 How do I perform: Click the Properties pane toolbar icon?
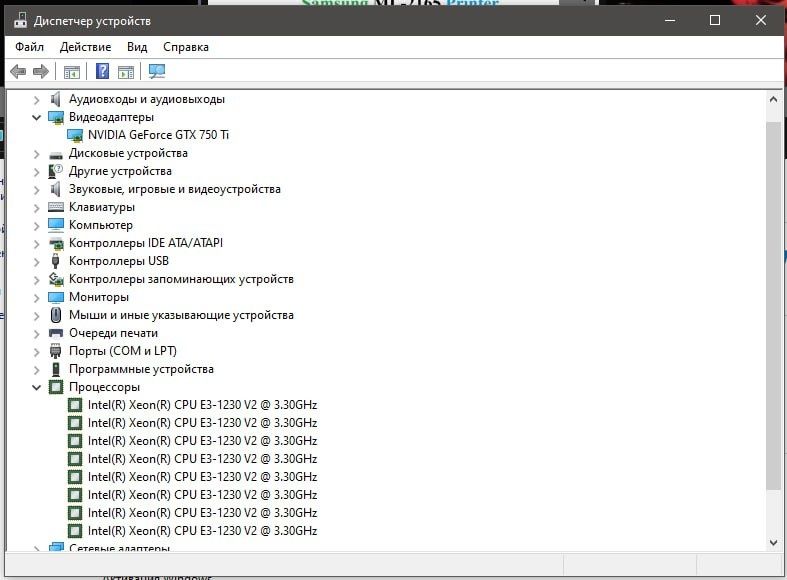coord(126,72)
